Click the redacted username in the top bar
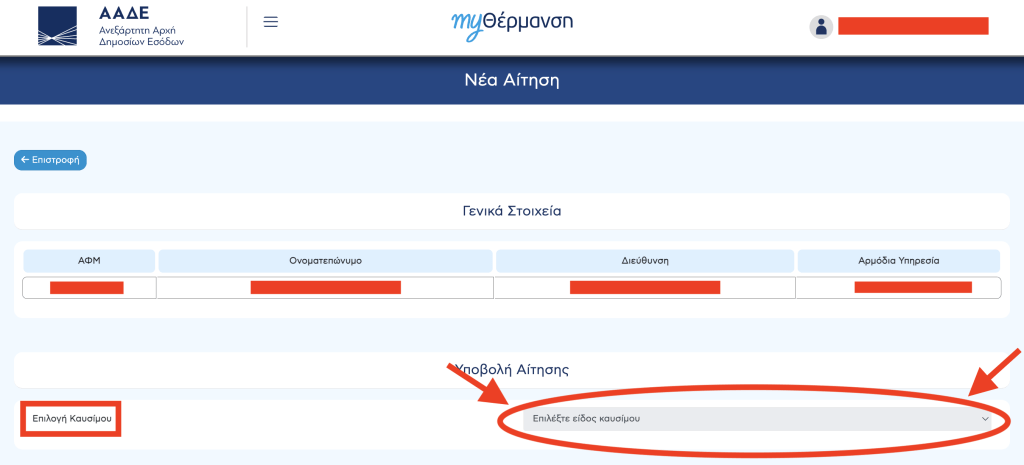The image size is (1024, 465). 912,26
